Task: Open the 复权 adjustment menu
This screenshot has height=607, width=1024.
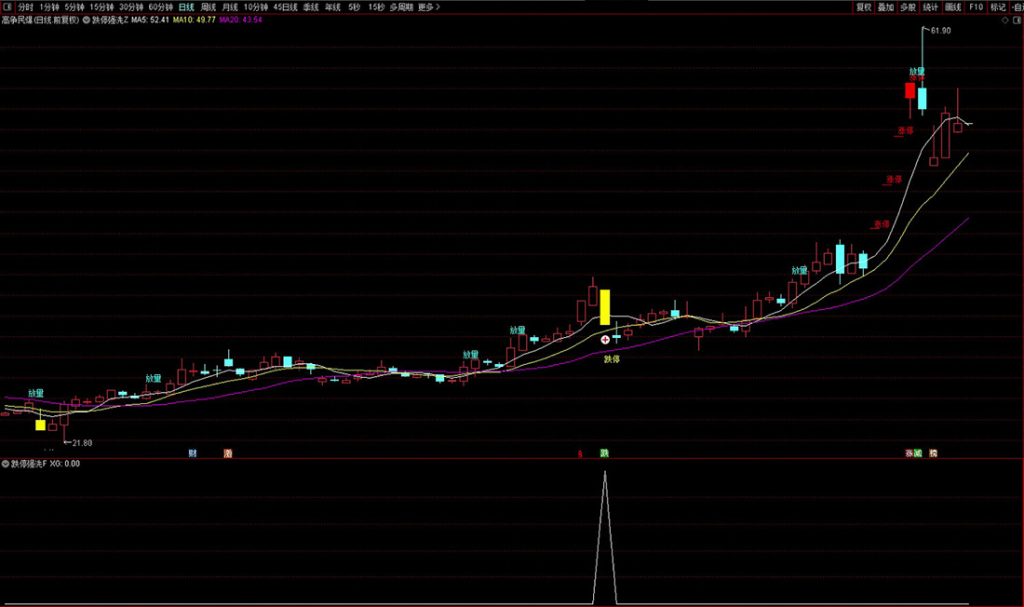Action: [863, 6]
